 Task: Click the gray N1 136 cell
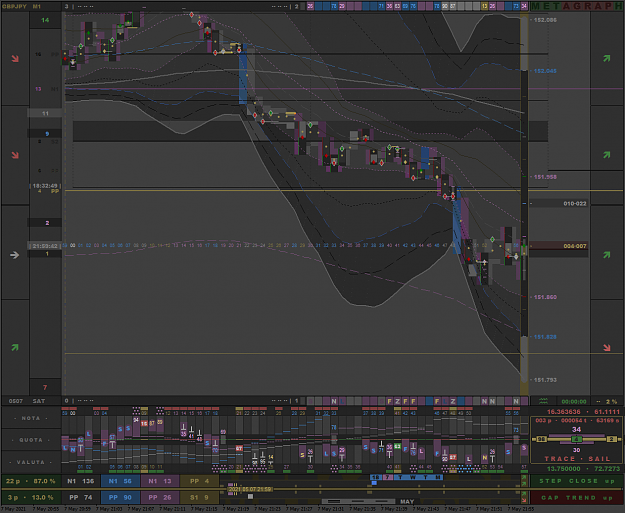pyautogui.click(x=81, y=481)
